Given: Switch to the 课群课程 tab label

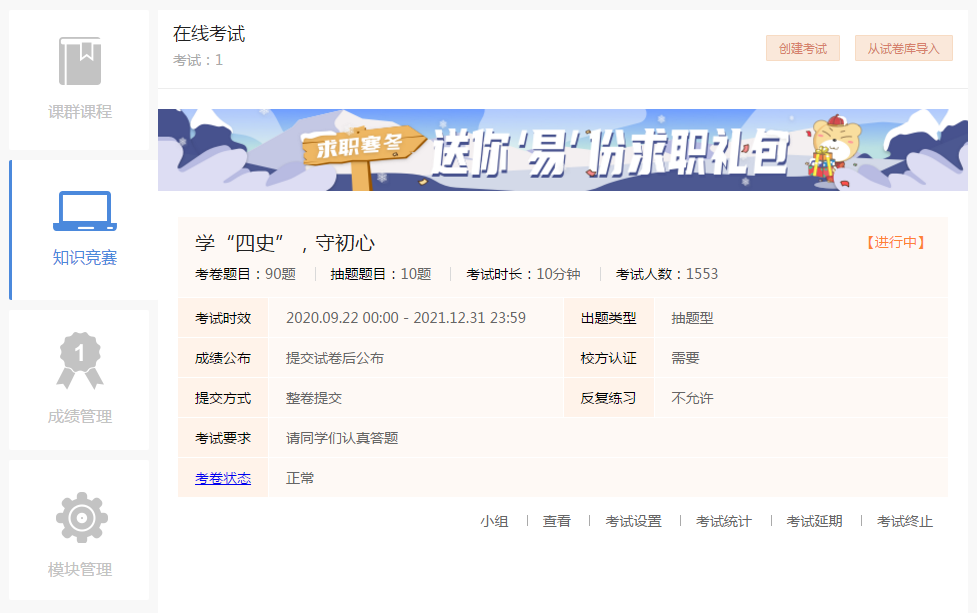Looking at the screenshot, I should (x=80, y=112).
